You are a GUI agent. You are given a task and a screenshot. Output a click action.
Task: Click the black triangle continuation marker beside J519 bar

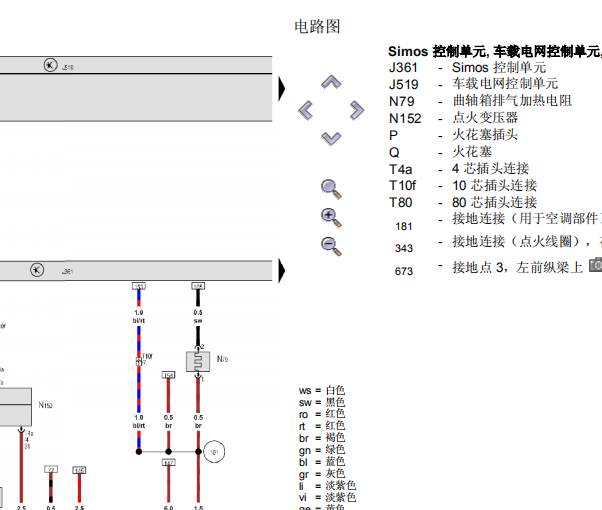tap(282, 88)
